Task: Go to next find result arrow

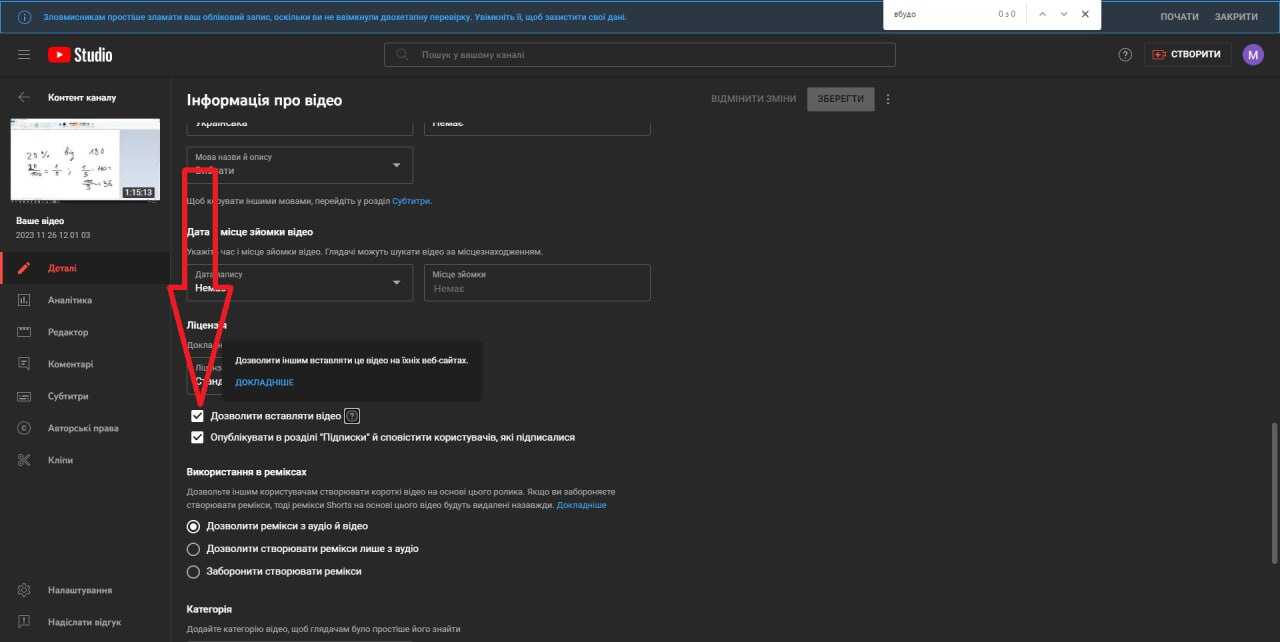Action: (1063, 14)
